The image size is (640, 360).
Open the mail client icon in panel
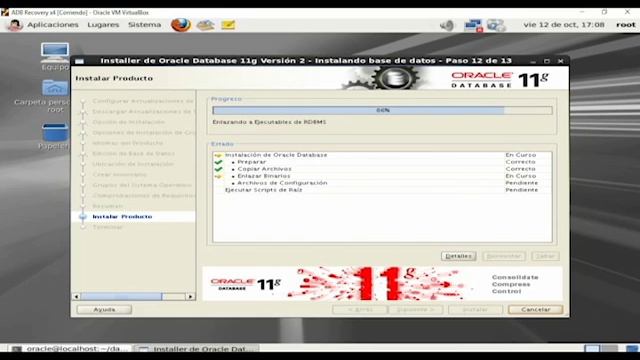205,25
